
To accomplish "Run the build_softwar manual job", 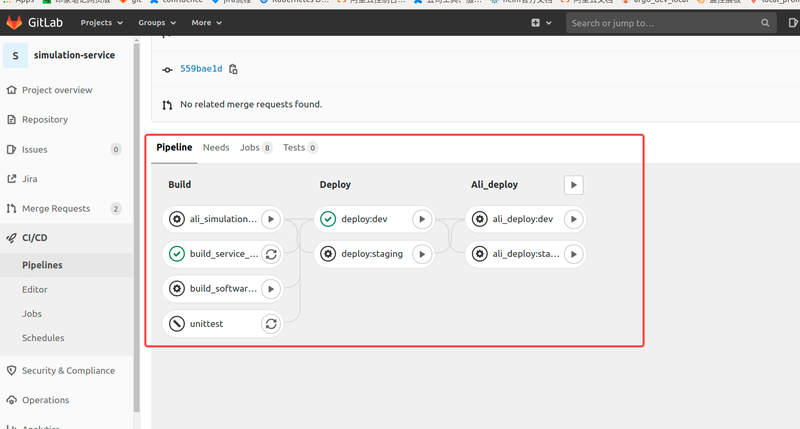I will [271, 289].
